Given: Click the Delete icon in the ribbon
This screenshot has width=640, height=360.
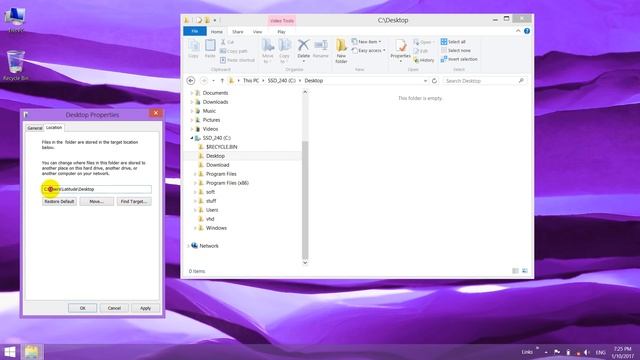Looking at the screenshot, I should click(303, 49).
